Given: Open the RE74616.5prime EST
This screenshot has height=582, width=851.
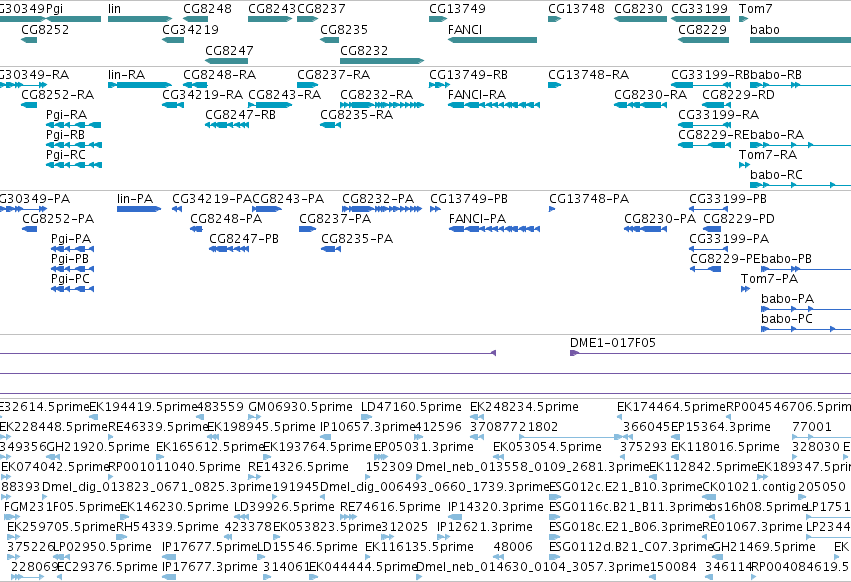Looking at the screenshot, I should (x=348, y=517).
